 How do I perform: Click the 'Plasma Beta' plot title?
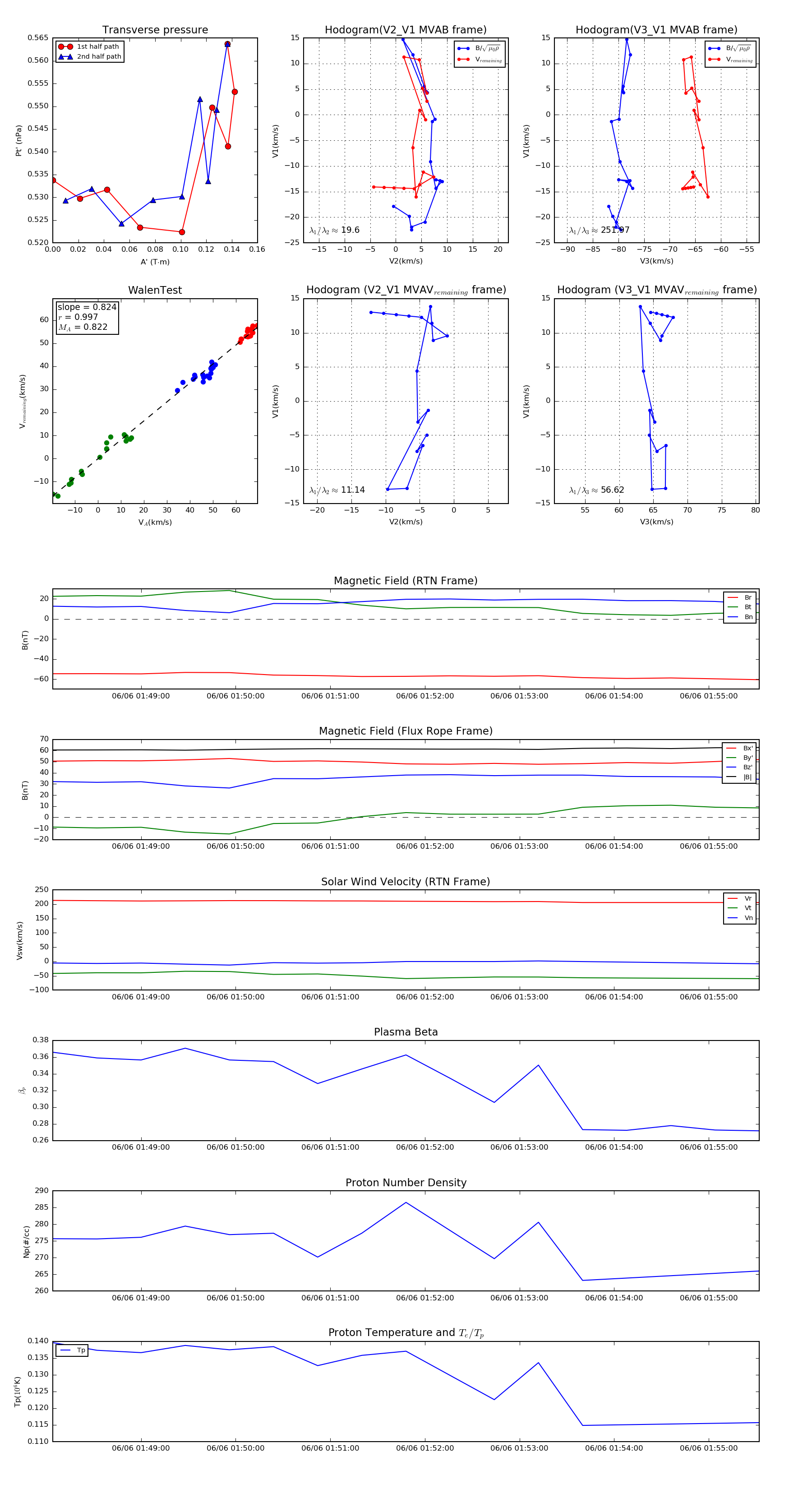406,1032
